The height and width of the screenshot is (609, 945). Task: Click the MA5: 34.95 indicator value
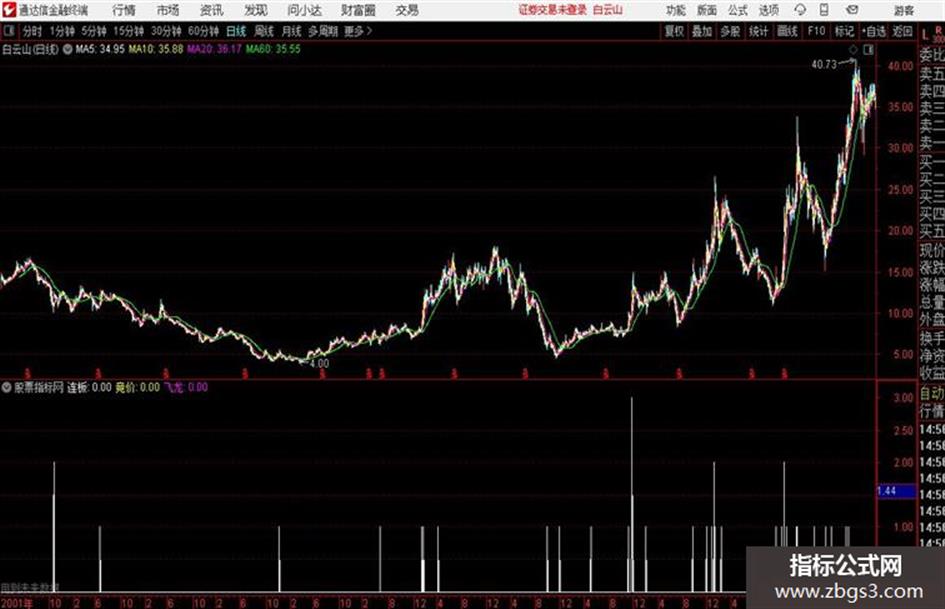tap(100, 49)
